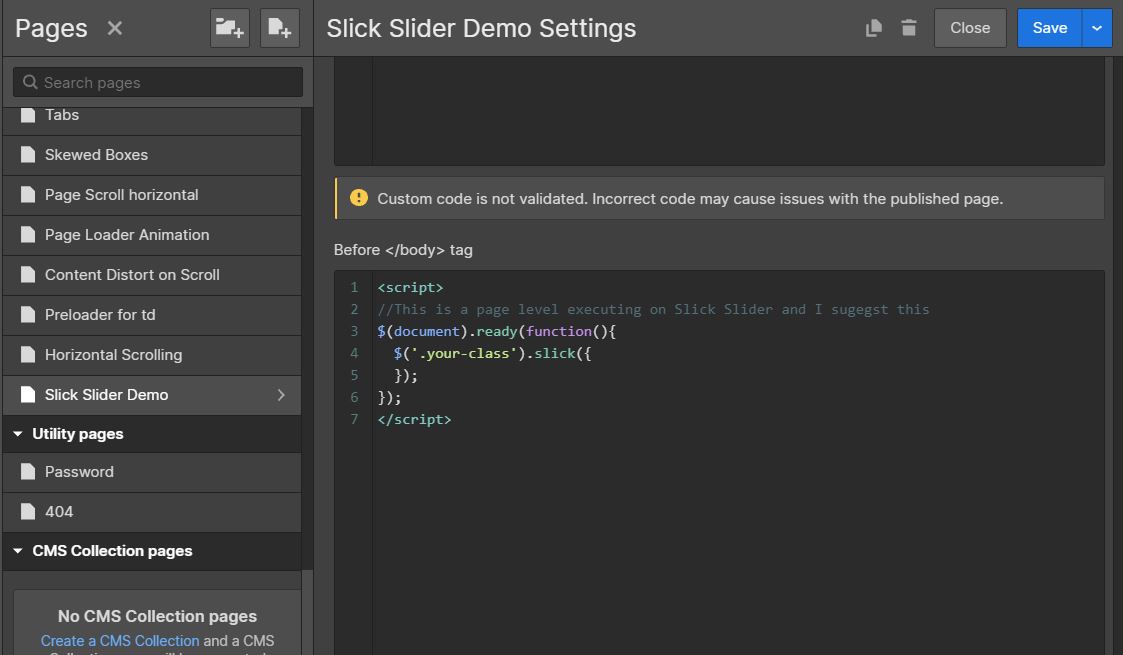
Task: Click the '.your-class' slick code line
Action: tap(492, 354)
